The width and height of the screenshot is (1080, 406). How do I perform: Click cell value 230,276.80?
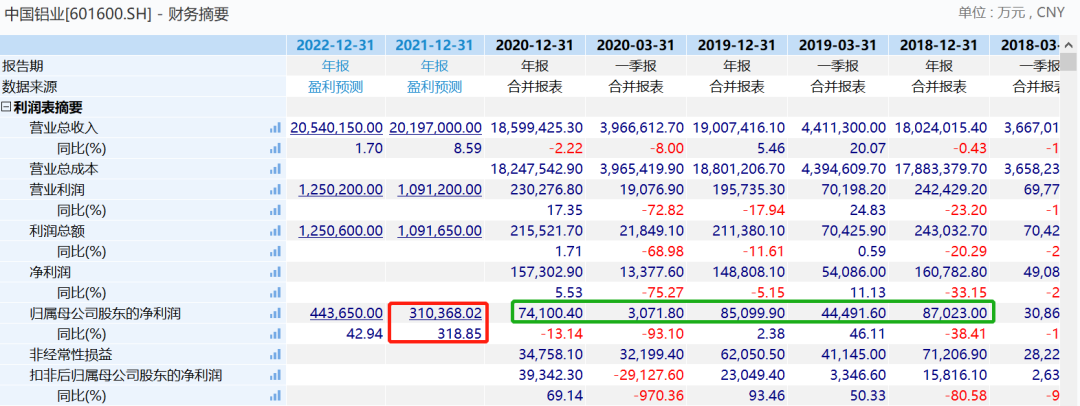click(x=548, y=190)
